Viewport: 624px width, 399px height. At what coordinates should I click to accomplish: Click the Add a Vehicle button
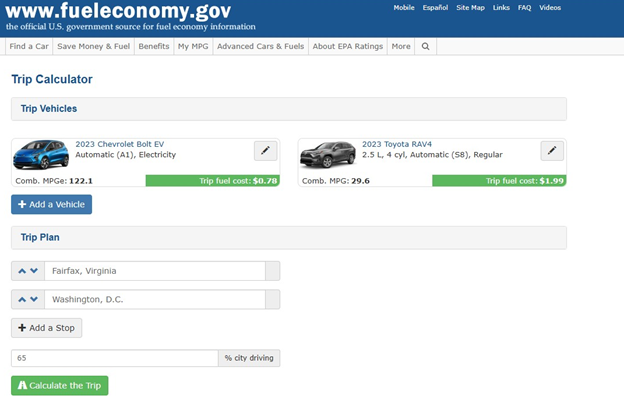click(x=51, y=204)
